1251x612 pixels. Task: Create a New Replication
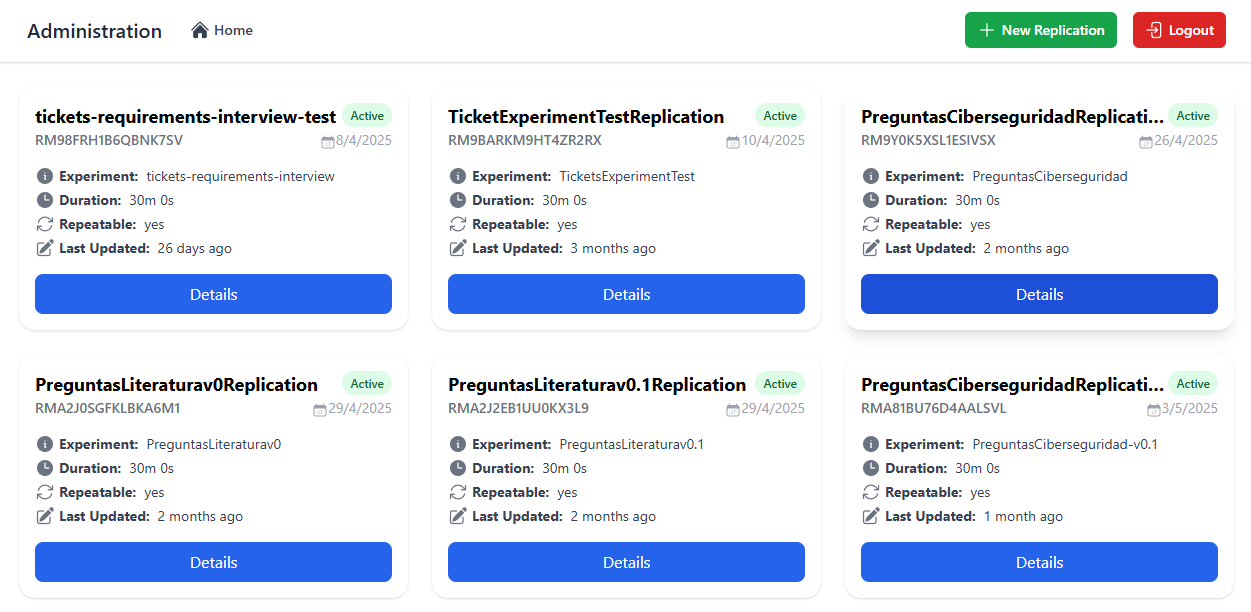coord(1041,30)
